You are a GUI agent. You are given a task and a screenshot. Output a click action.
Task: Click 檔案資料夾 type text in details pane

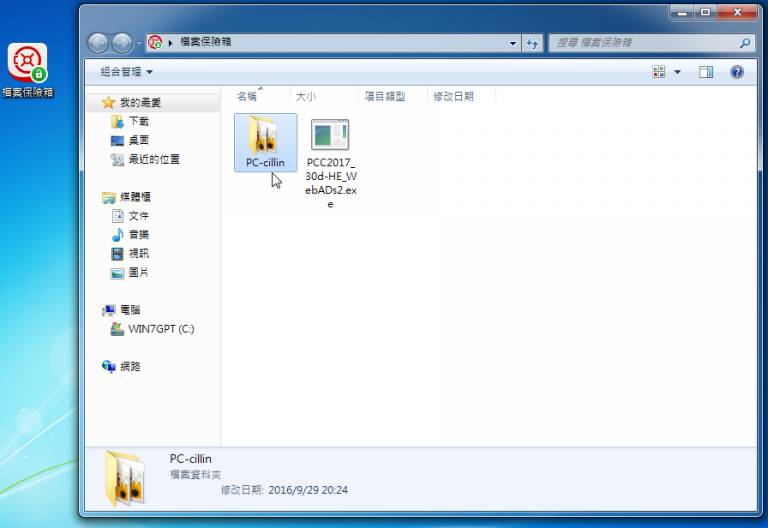click(x=195, y=475)
